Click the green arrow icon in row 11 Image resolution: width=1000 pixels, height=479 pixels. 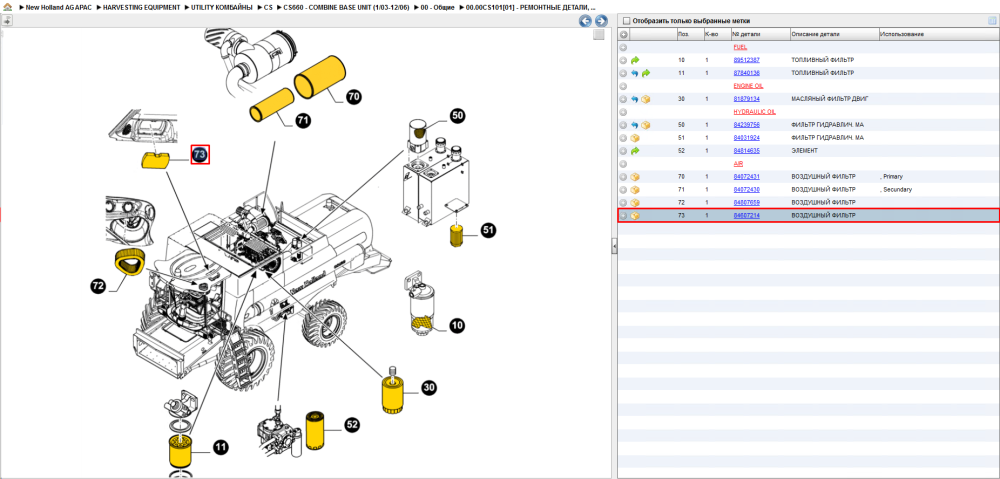[x=645, y=73]
